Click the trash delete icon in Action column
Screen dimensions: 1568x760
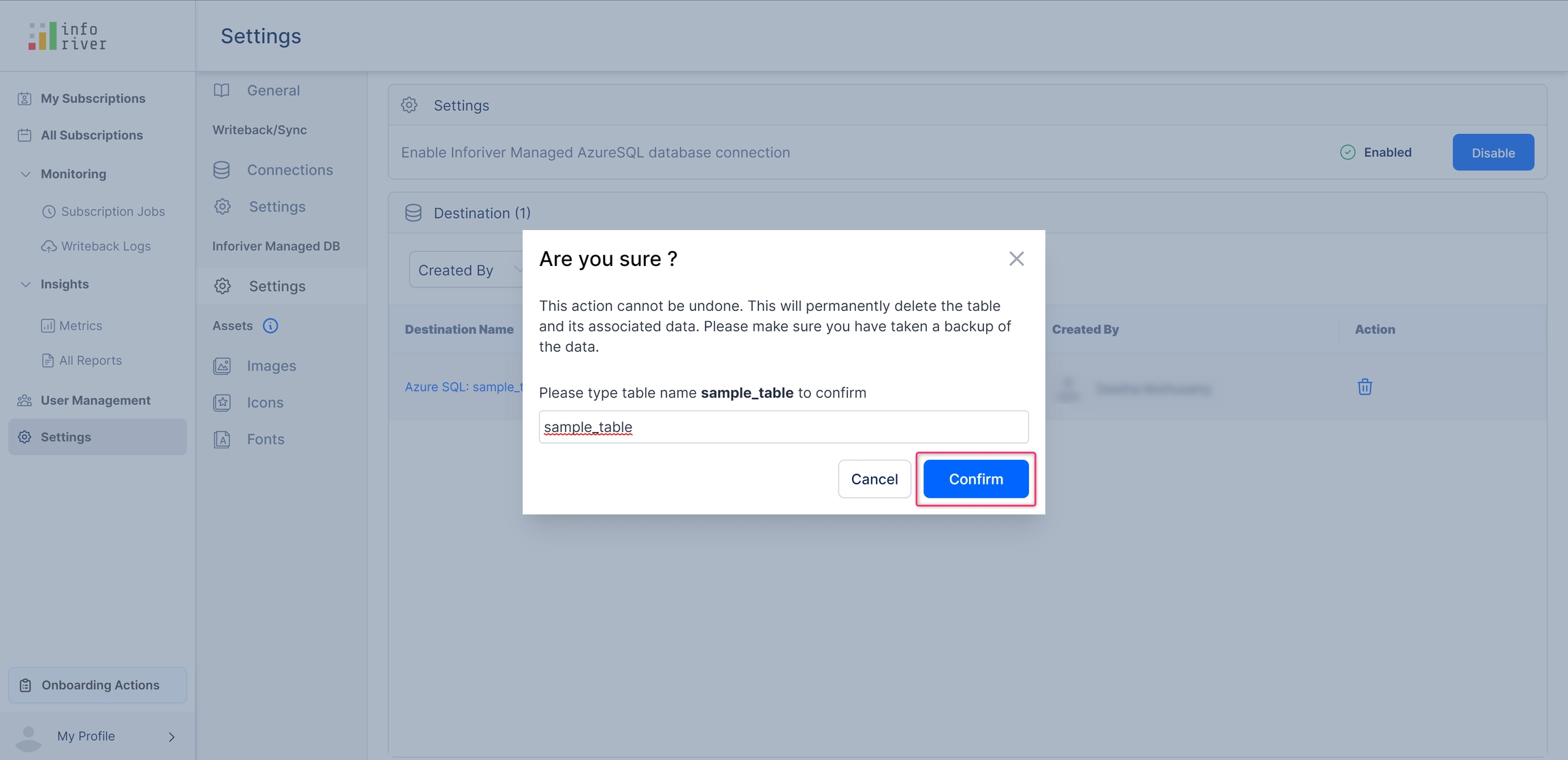pos(1365,386)
